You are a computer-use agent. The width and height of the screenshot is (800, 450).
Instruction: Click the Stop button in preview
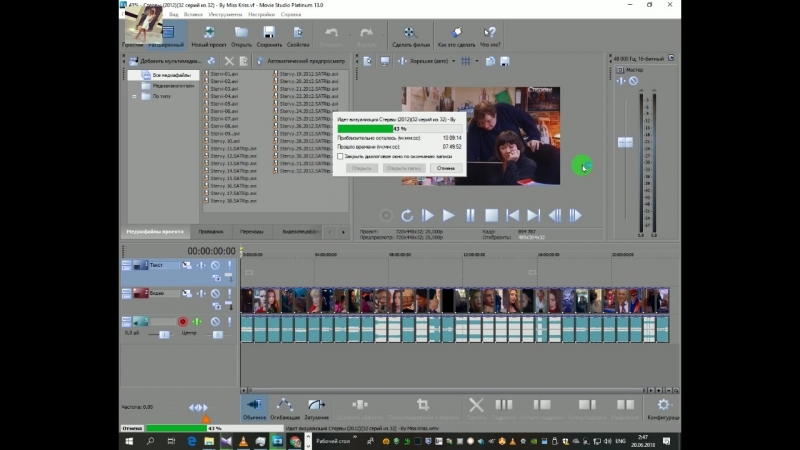click(x=491, y=215)
